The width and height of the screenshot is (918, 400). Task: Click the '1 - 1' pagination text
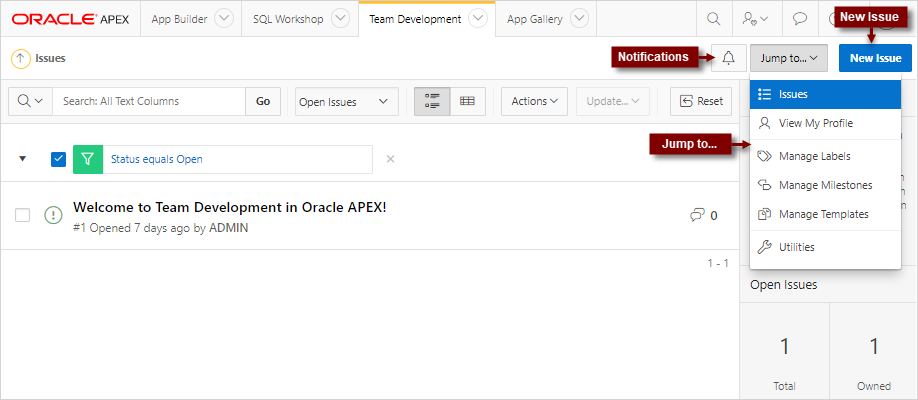tap(718, 264)
